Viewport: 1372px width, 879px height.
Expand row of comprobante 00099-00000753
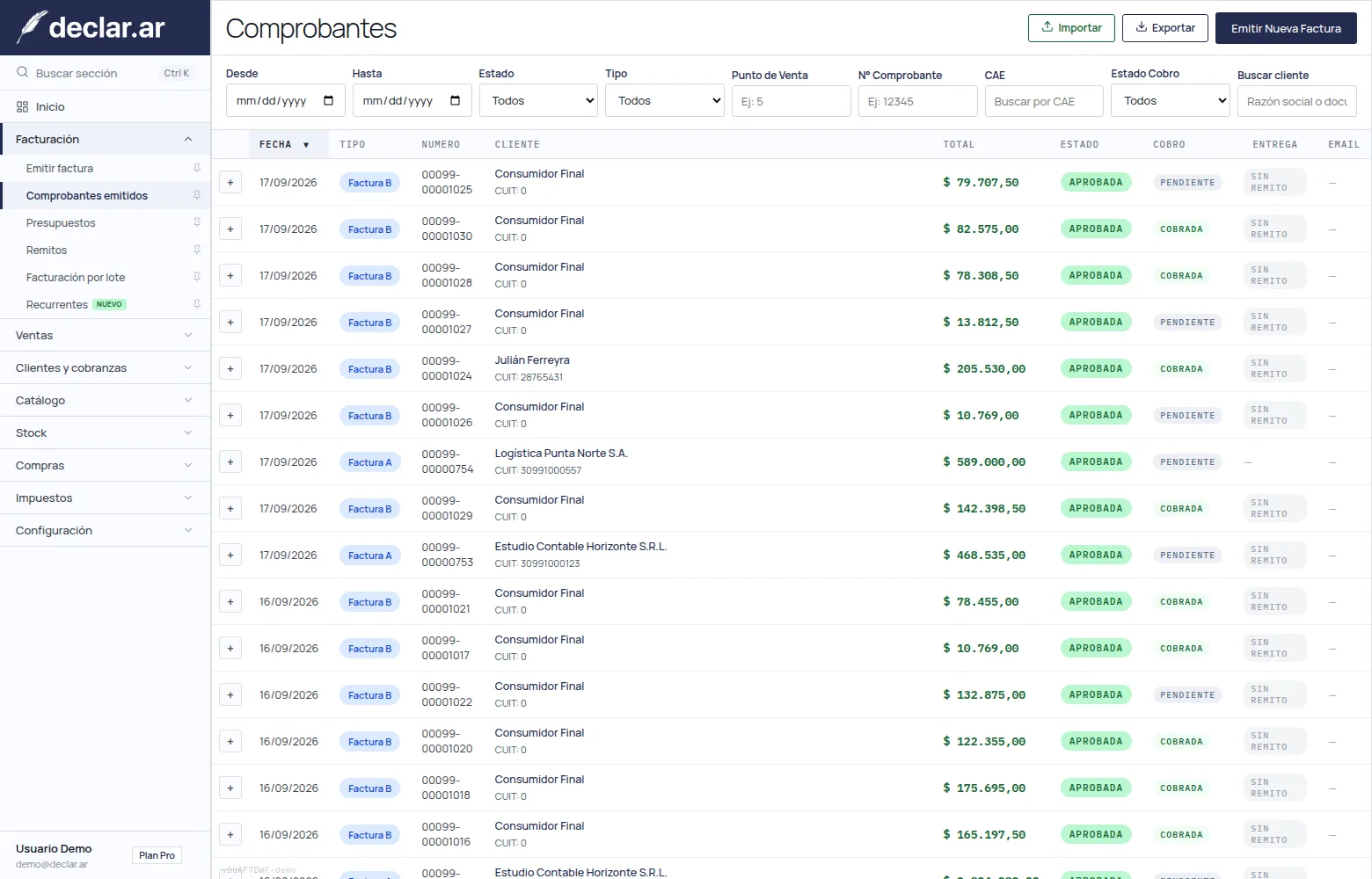230,556
